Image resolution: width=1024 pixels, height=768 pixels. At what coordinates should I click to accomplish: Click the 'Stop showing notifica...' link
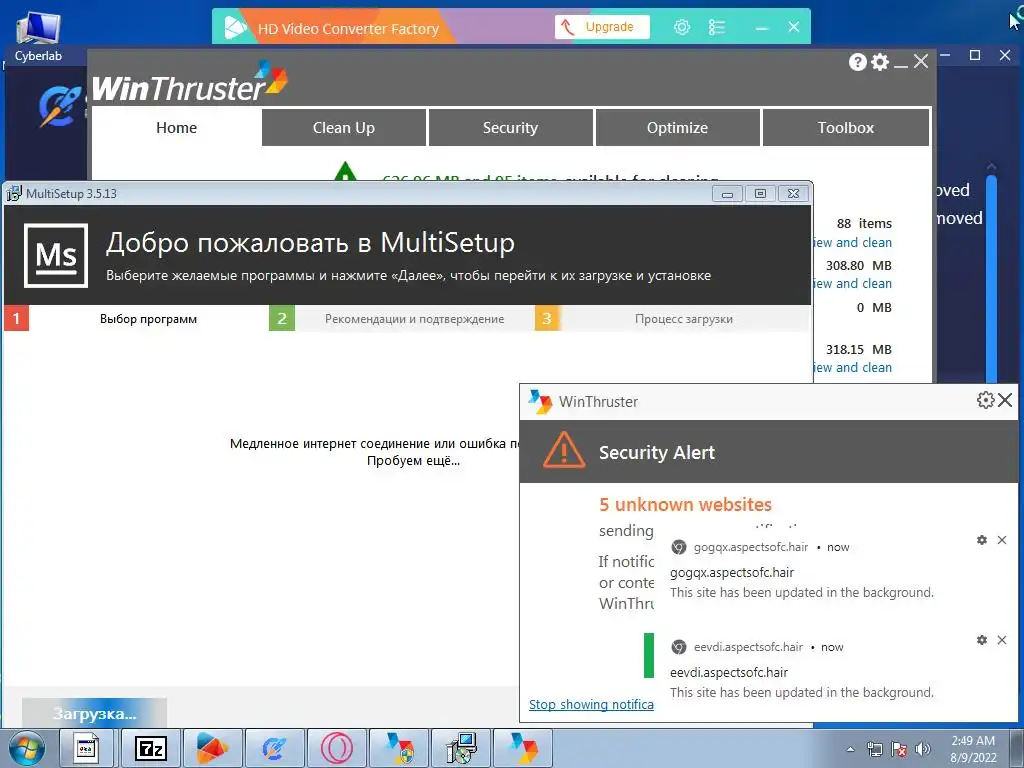pyautogui.click(x=591, y=704)
